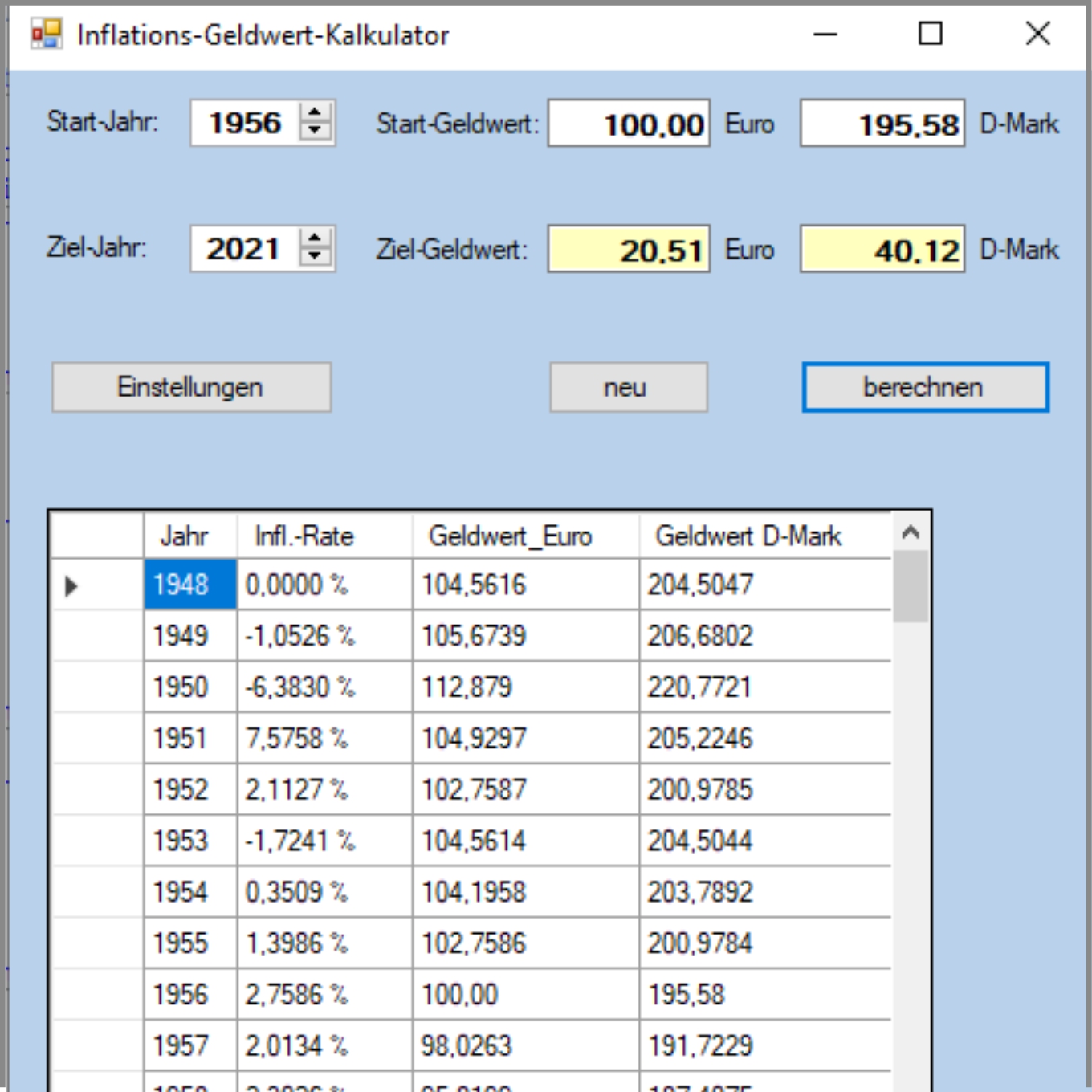1092x1092 pixels.
Task: Maximize the calculator window
Action: pos(930,34)
